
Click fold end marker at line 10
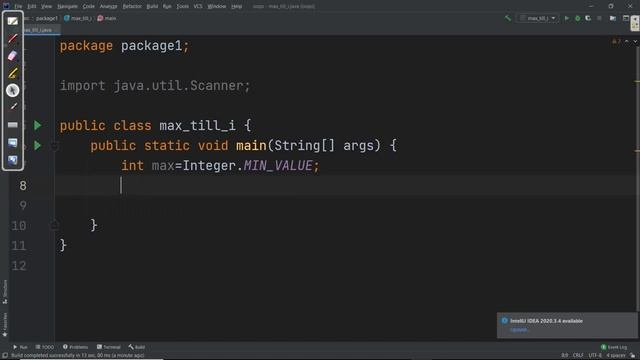point(55,224)
